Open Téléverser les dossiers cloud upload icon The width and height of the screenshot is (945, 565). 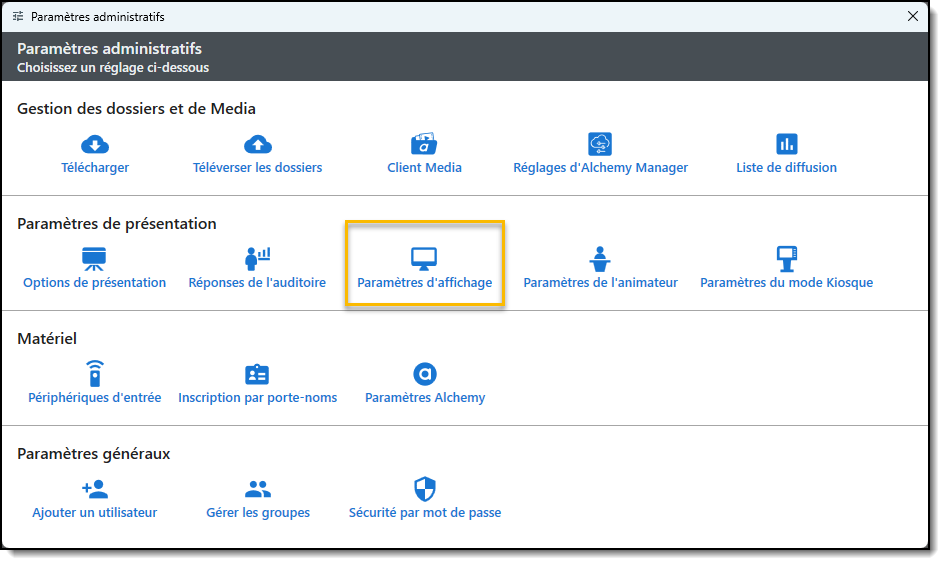pyautogui.click(x=258, y=144)
